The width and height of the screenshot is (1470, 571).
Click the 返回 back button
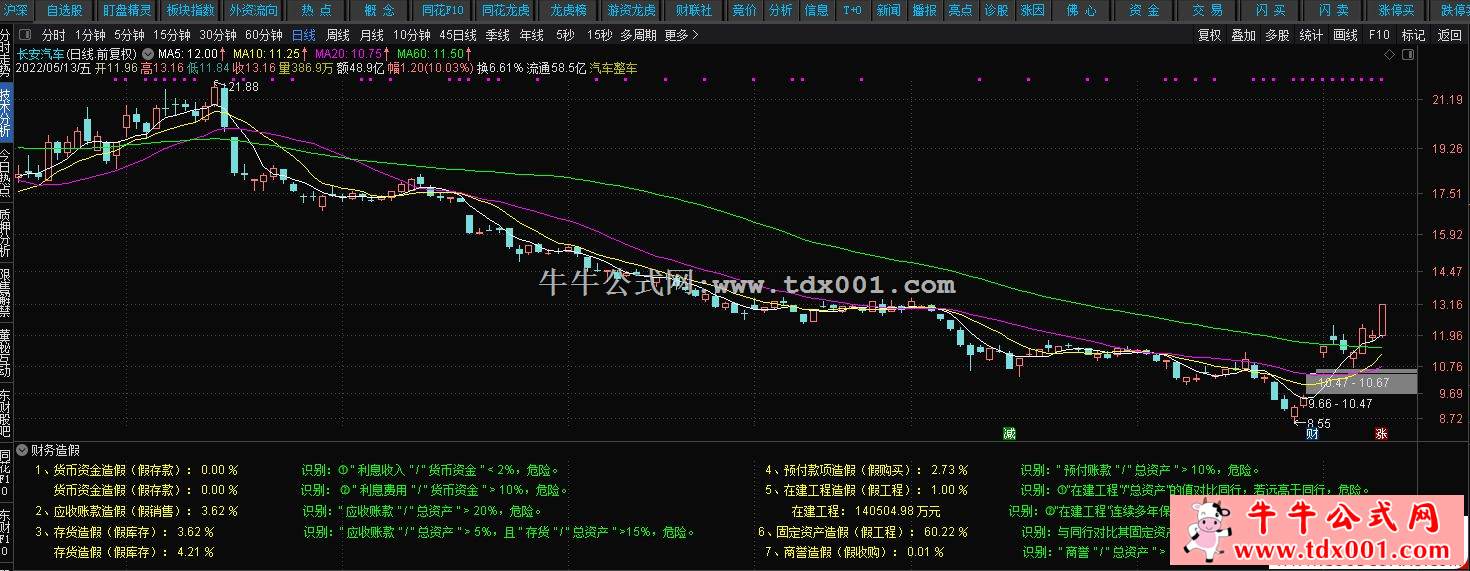(x=1449, y=36)
